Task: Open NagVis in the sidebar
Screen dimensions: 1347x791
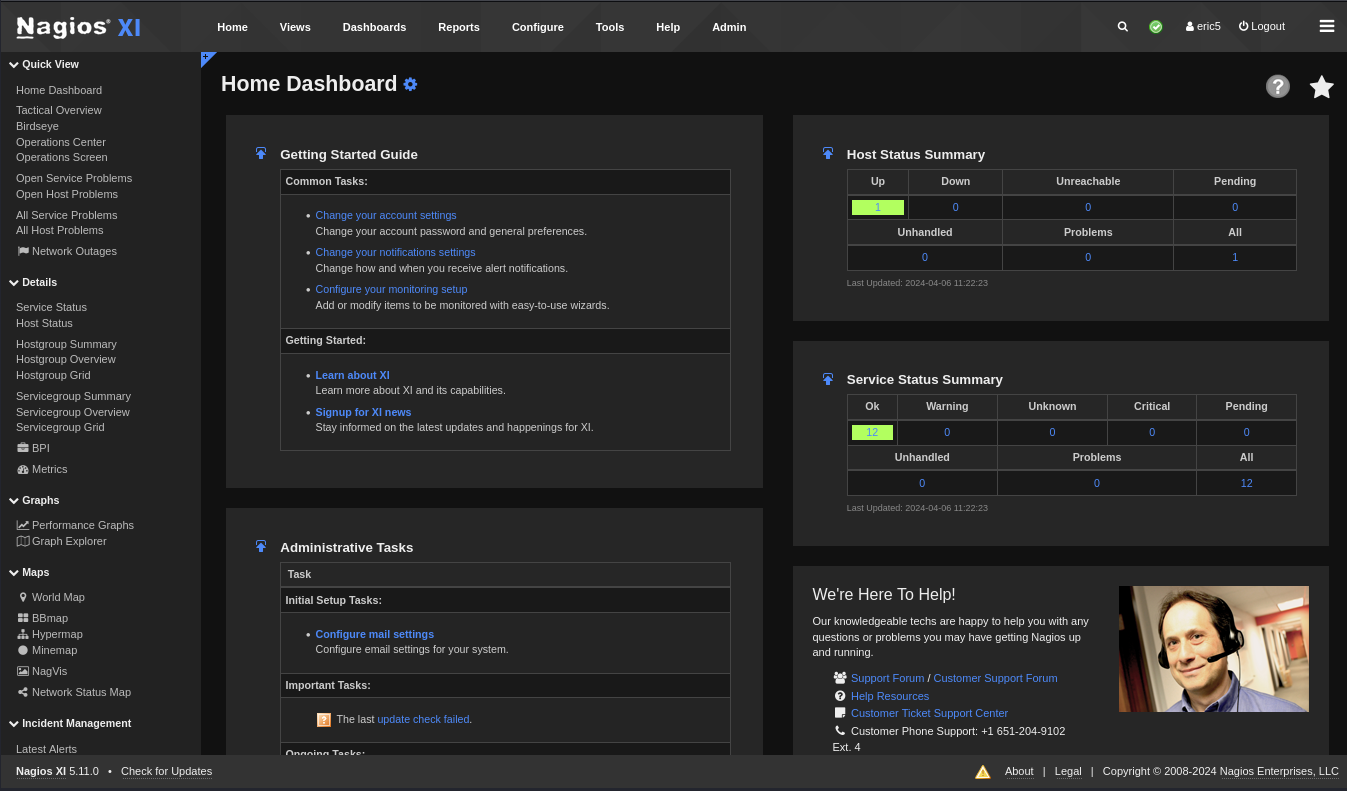Action: point(42,671)
